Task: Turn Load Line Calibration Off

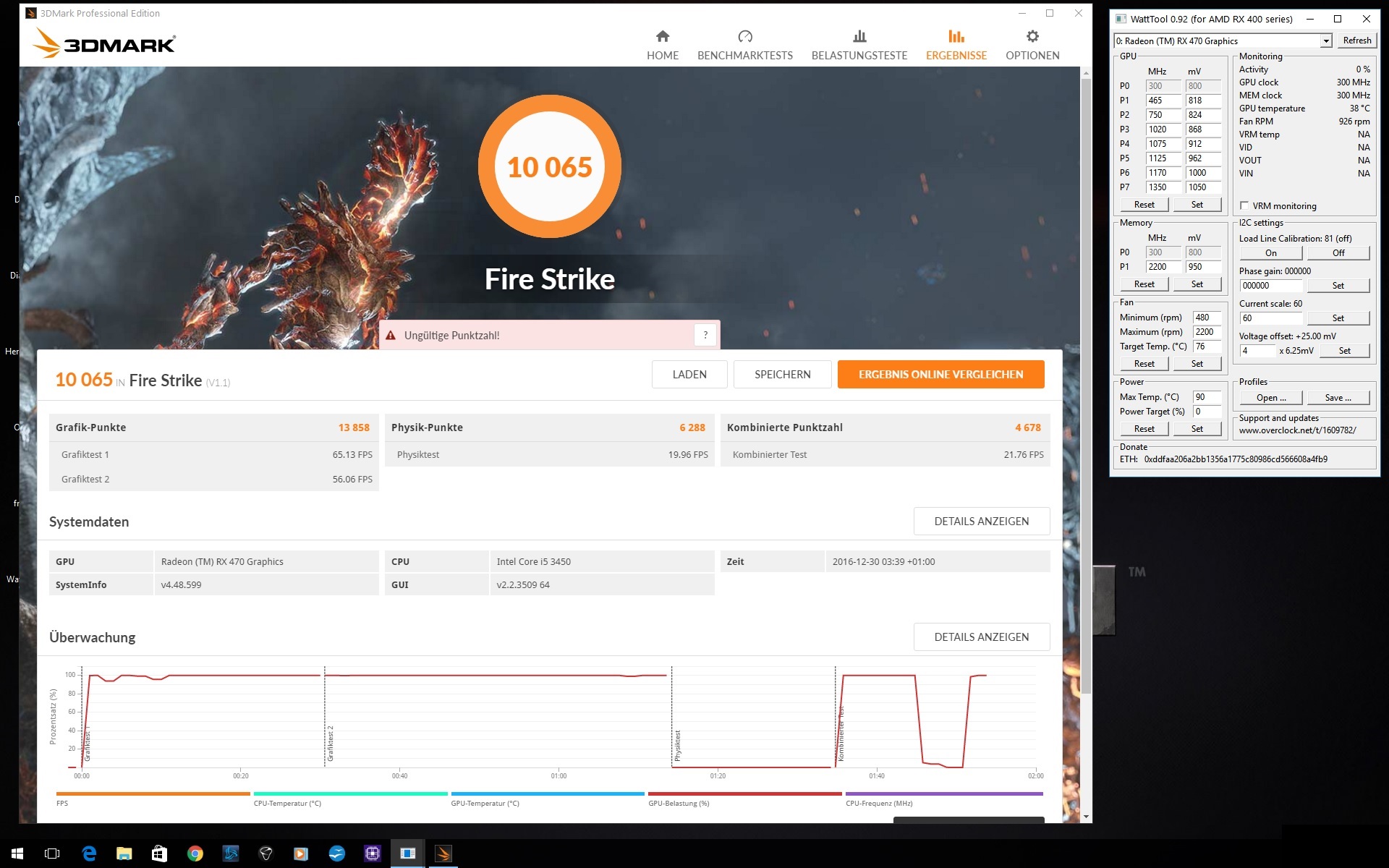Action: click(1338, 253)
